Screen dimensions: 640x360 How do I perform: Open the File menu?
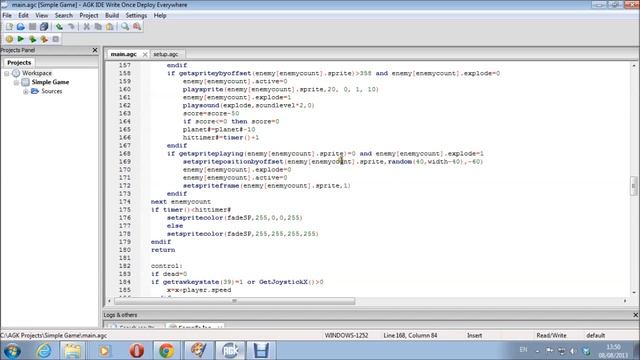7,15
